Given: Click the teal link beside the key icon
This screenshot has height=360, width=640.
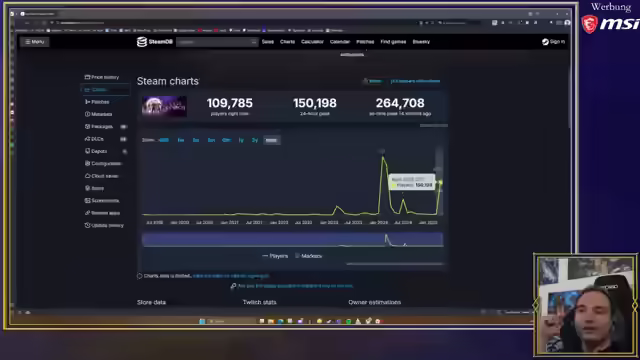Looking at the screenshot, I should point(295,286).
